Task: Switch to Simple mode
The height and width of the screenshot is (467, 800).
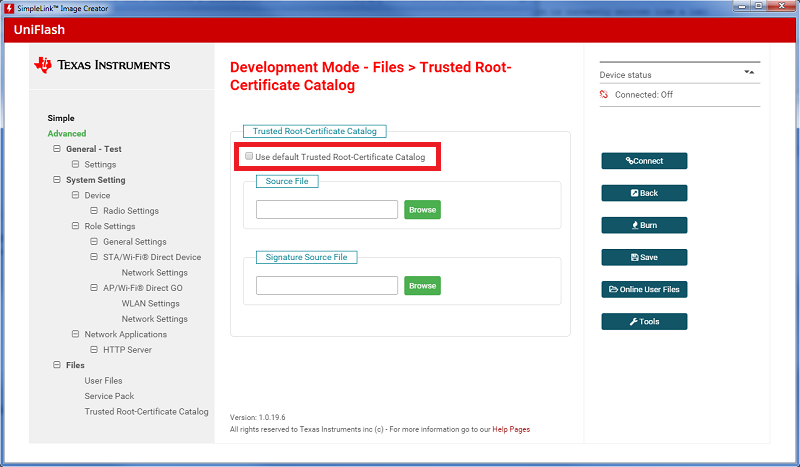Action: tap(61, 118)
